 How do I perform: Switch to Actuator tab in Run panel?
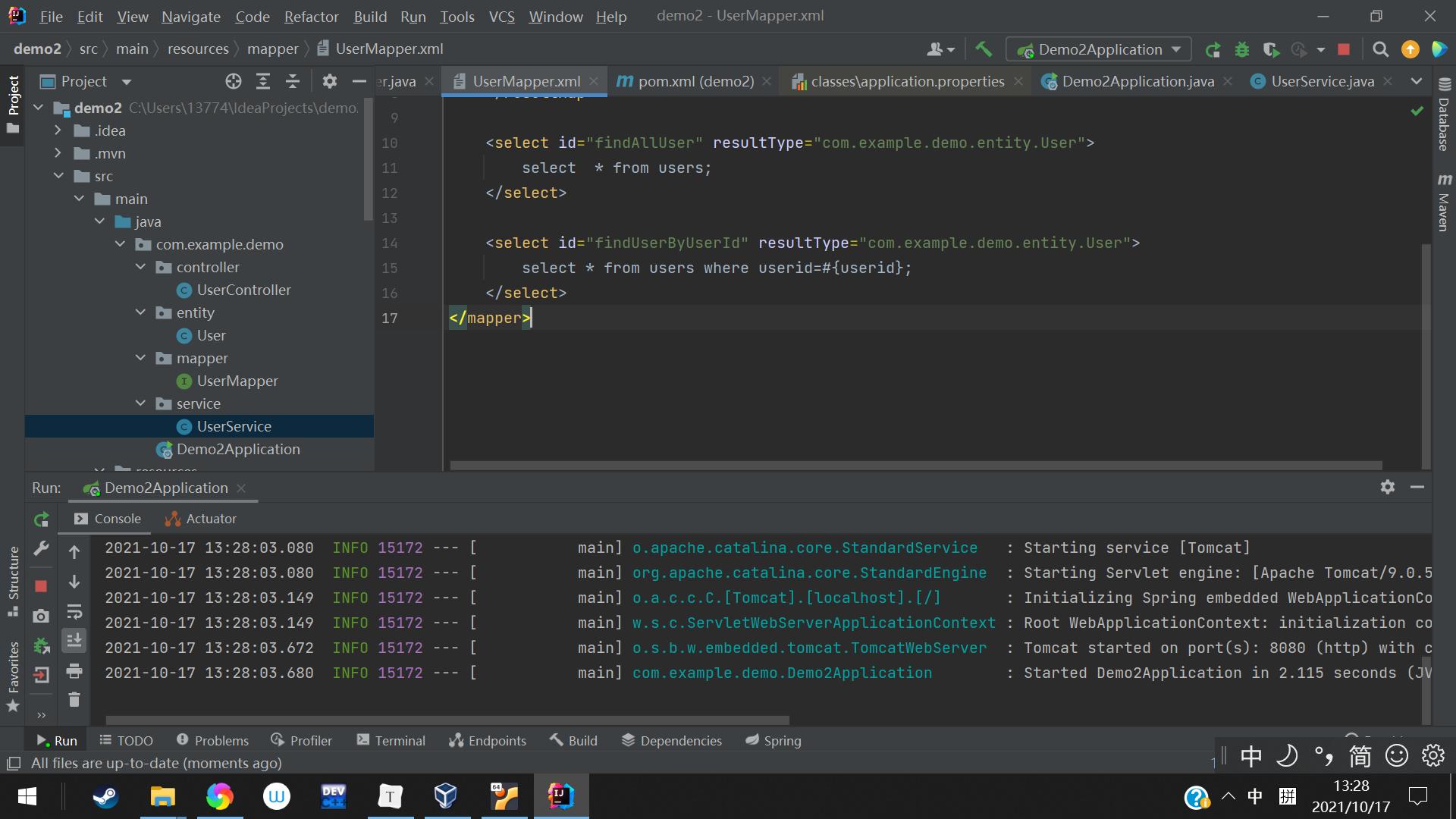point(201,519)
